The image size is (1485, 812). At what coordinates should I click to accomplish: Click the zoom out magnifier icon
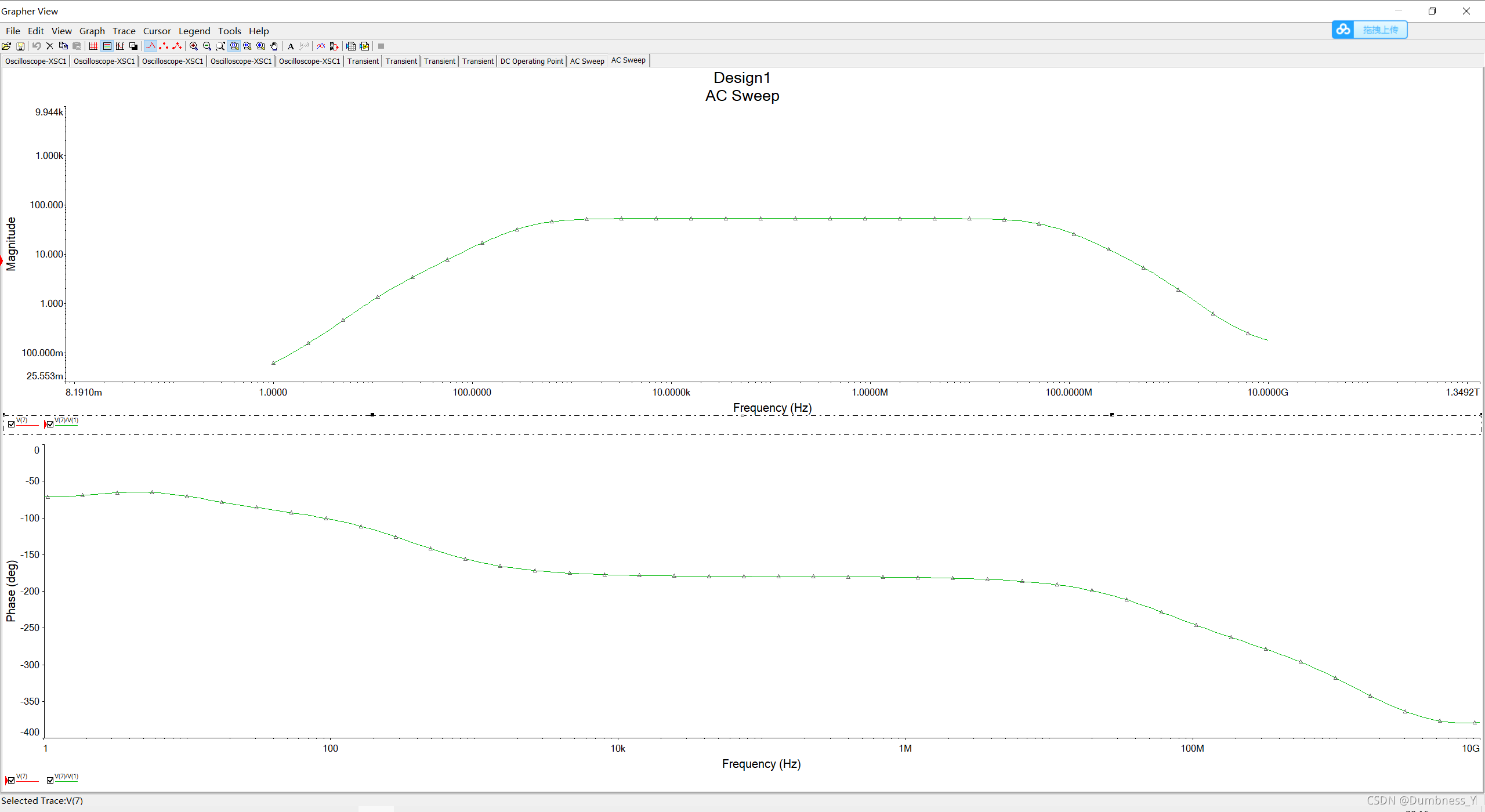(207, 46)
